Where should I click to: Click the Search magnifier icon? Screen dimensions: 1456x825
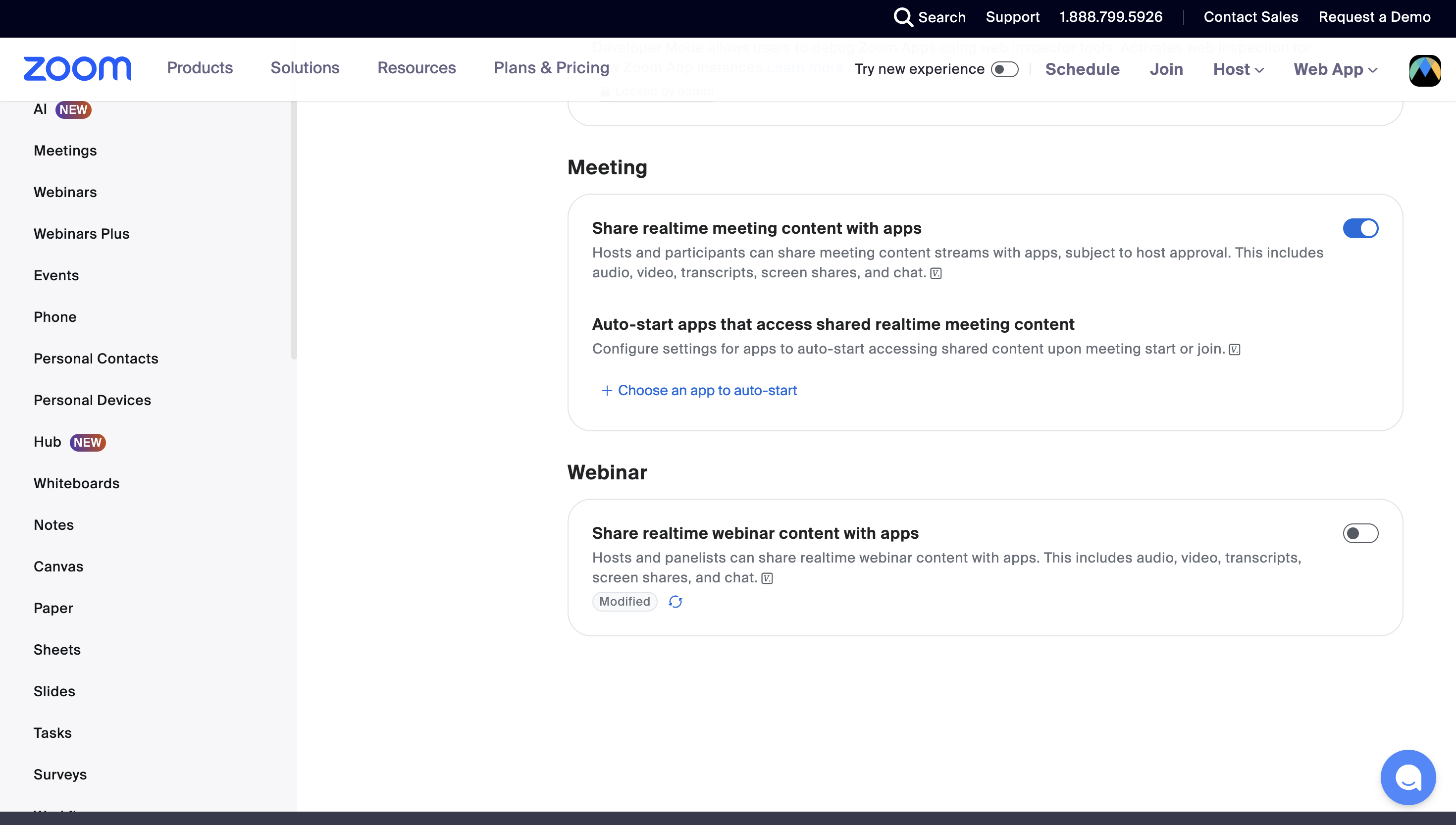[903, 17]
